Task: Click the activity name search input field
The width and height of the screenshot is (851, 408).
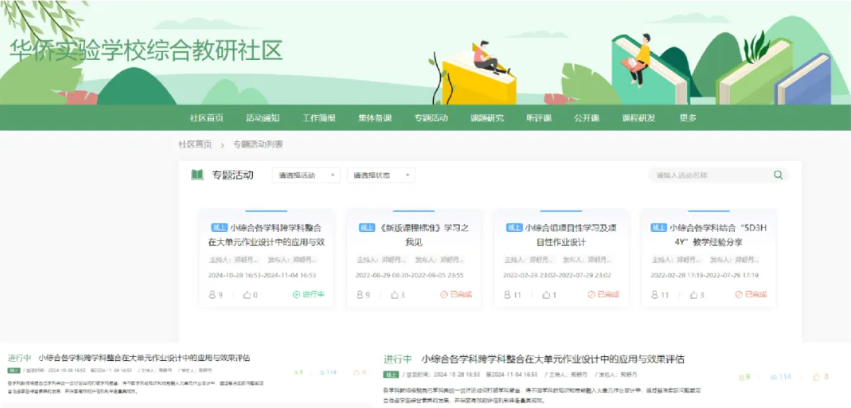Action: coord(710,175)
